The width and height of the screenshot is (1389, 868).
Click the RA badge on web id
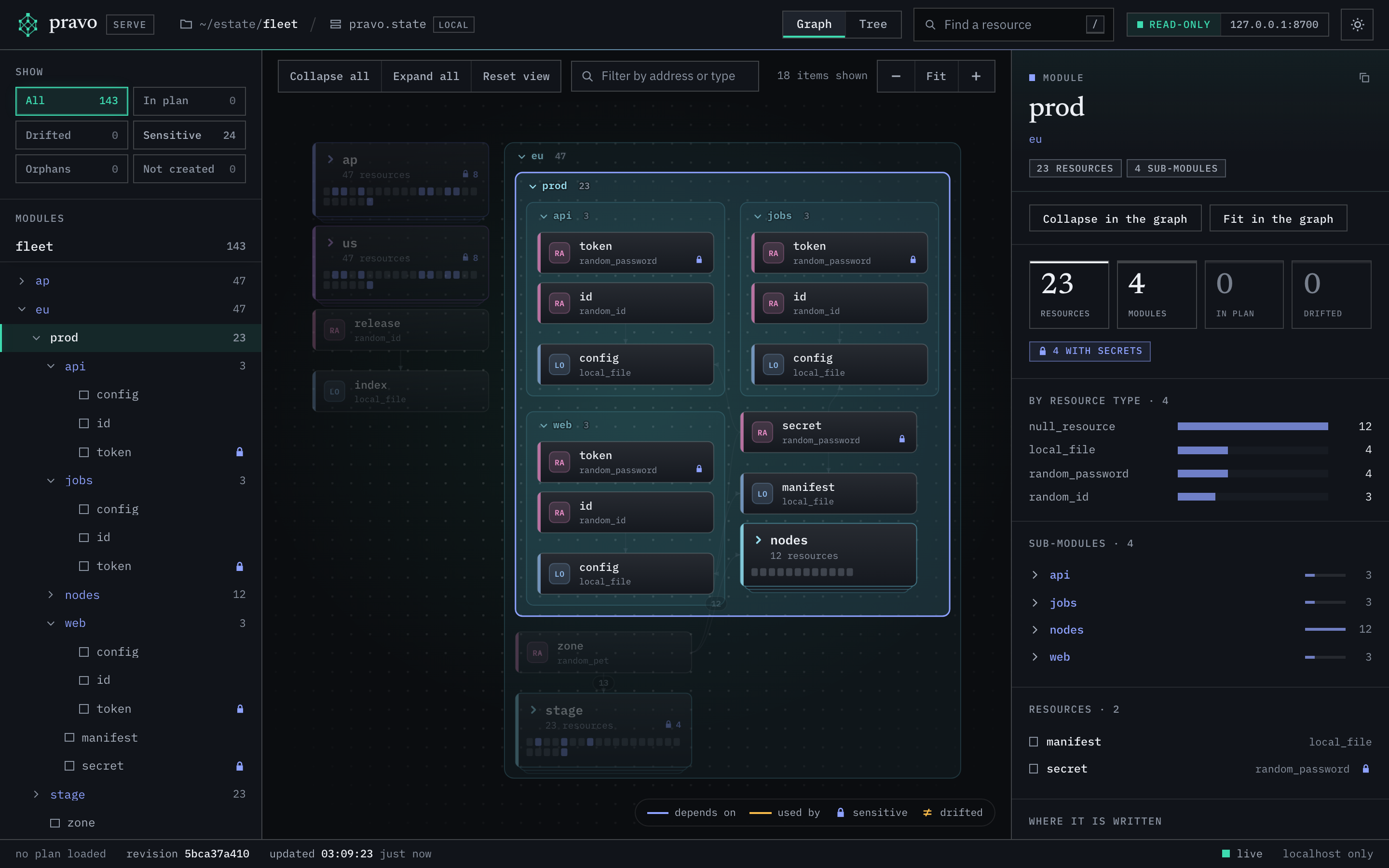[559, 513]
